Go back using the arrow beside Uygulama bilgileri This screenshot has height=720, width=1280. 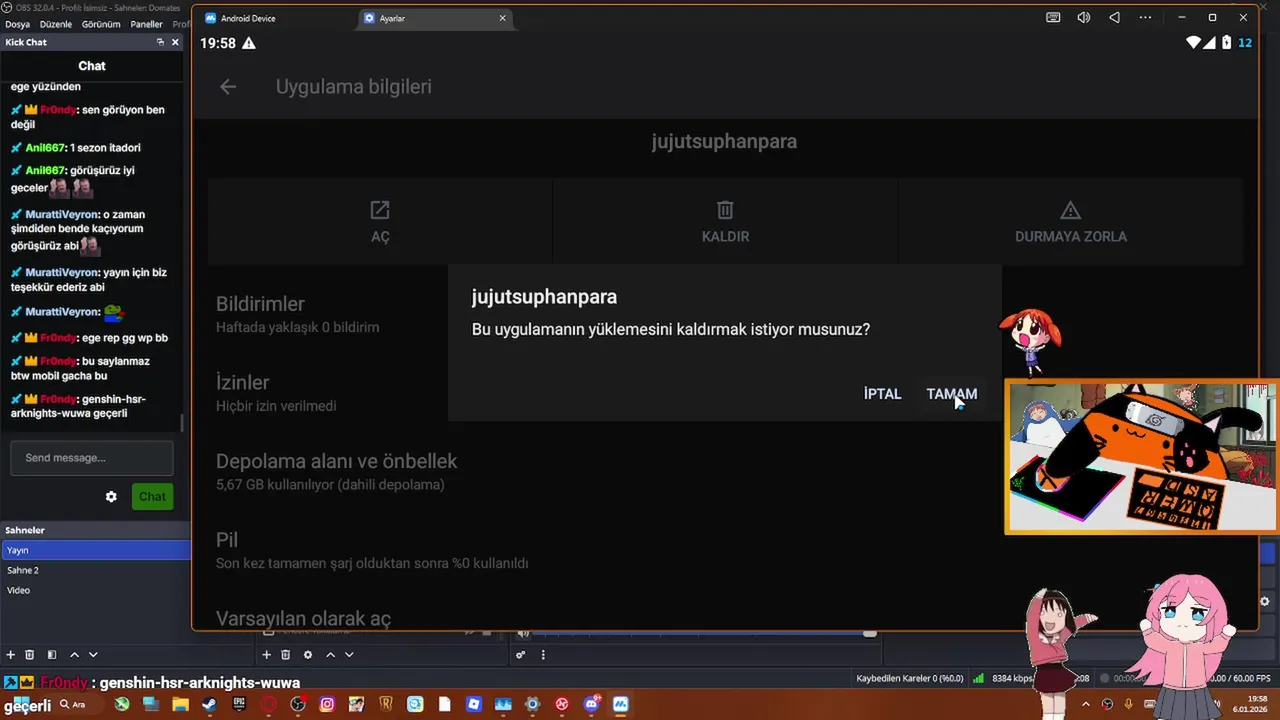tap(228, 87)
